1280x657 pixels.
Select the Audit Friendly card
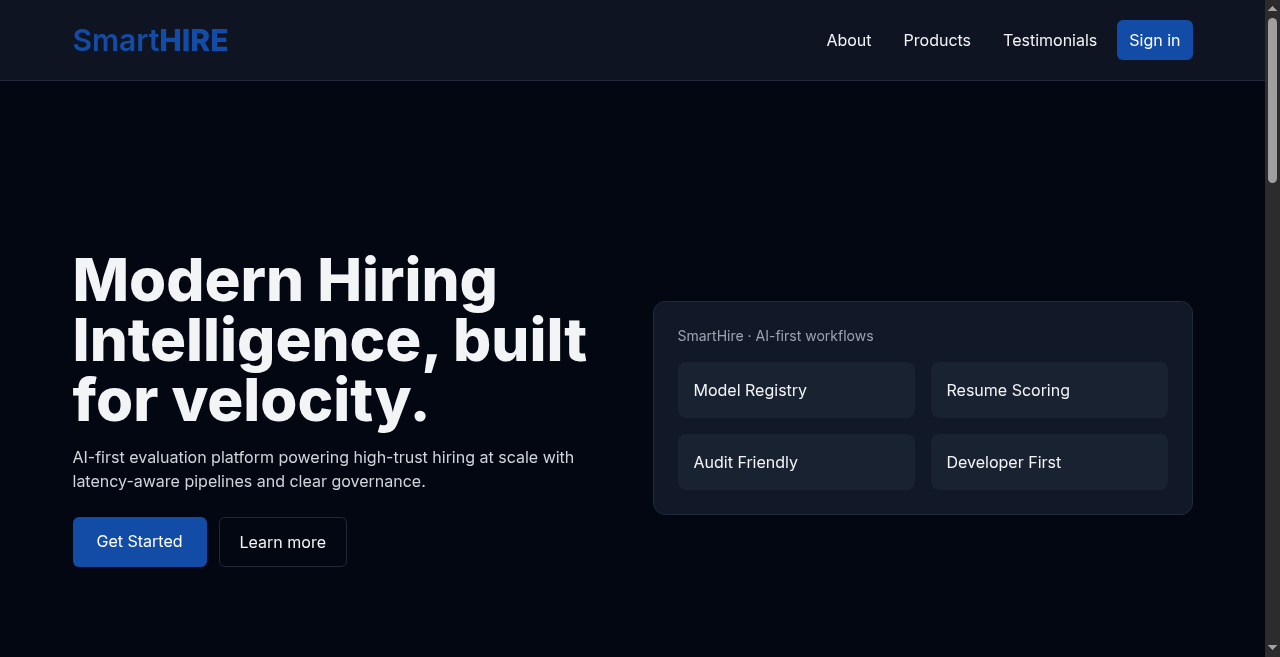[796, 462]
